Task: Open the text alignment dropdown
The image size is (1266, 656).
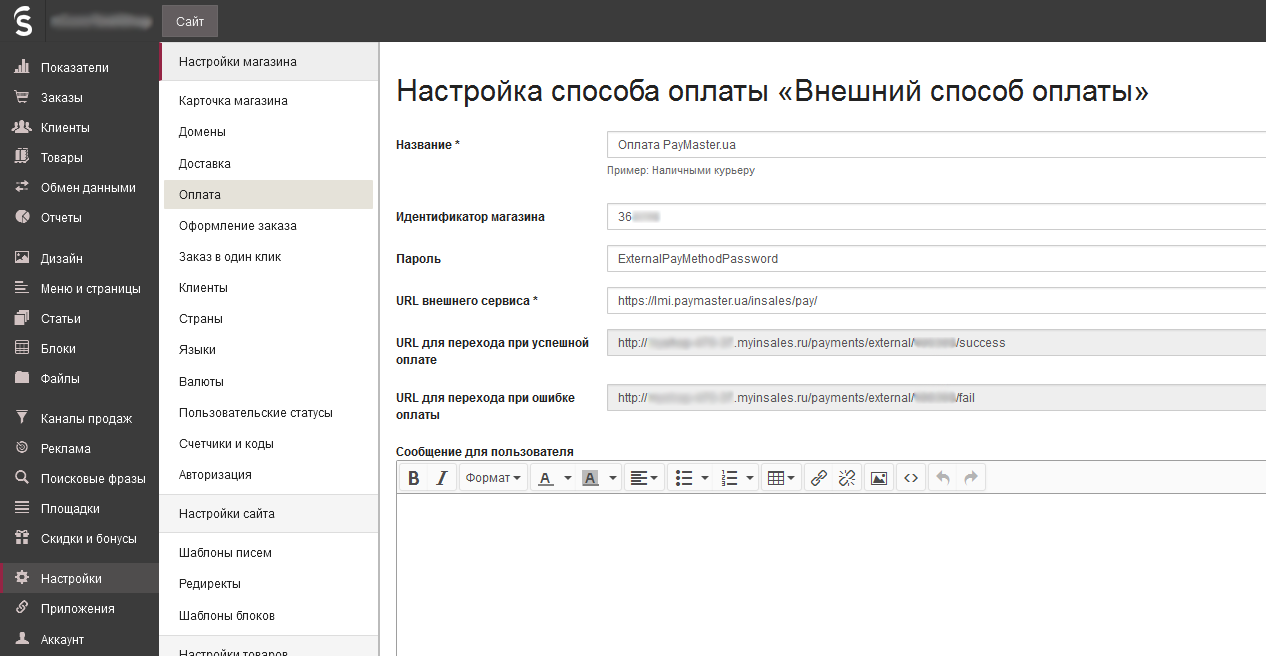Action: pyautogui.click(x=645, y=478)
